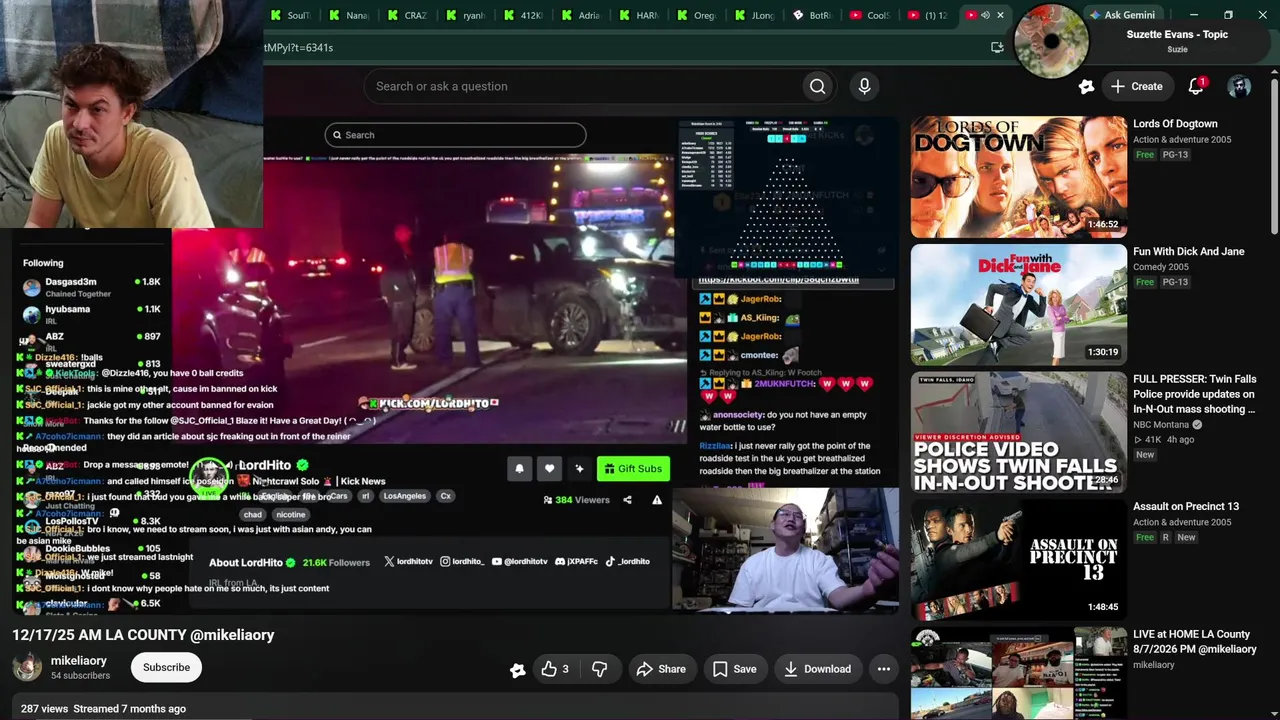Click the mikeliaory channel name under LIVE at HOME
This screenshot has height=720, width=1280.
tap(1154, 665)
